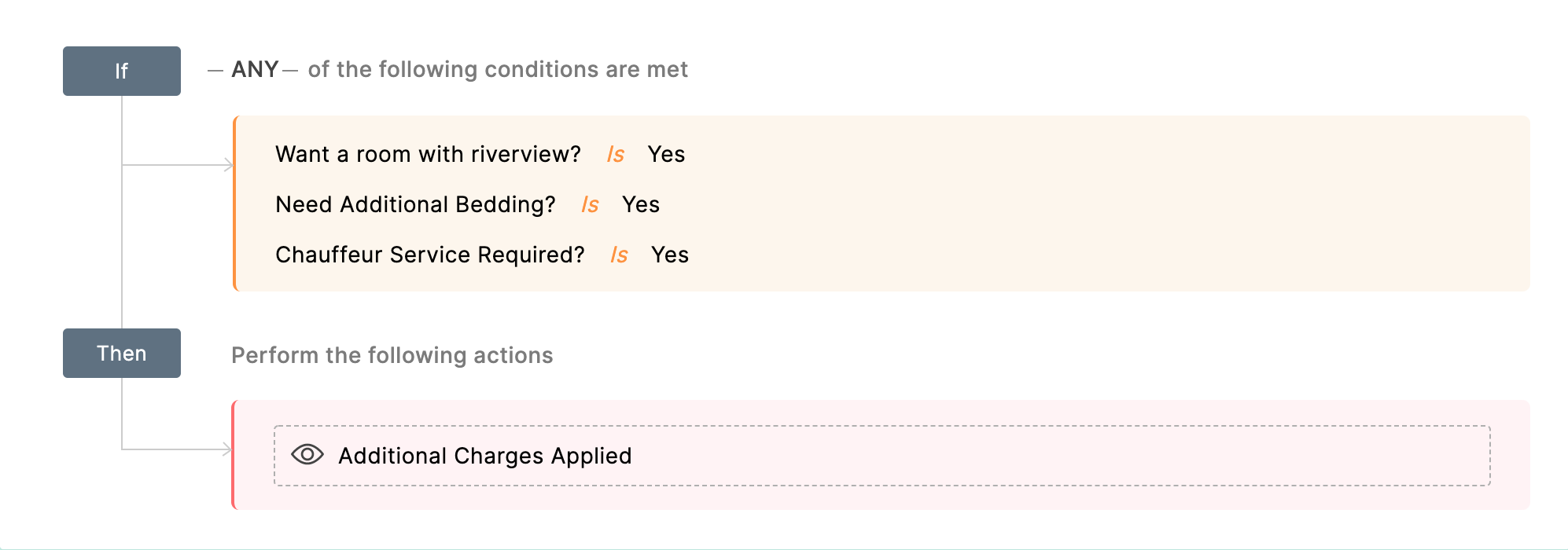Click the Then block label

click(122, 354)
